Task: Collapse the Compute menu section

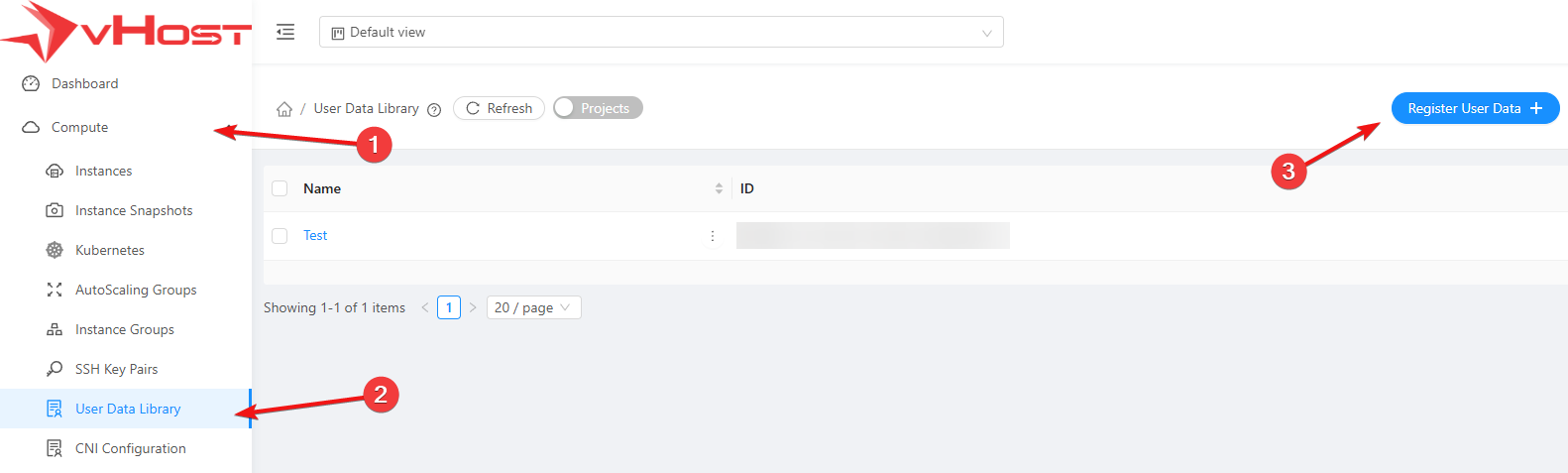Action: (79, 127)
